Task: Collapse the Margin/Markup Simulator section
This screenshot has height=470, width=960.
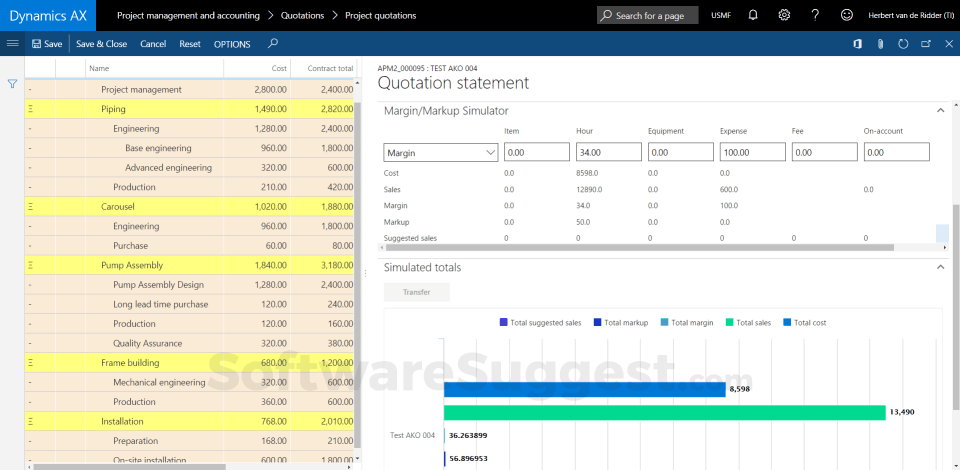Action: (940, 111)
